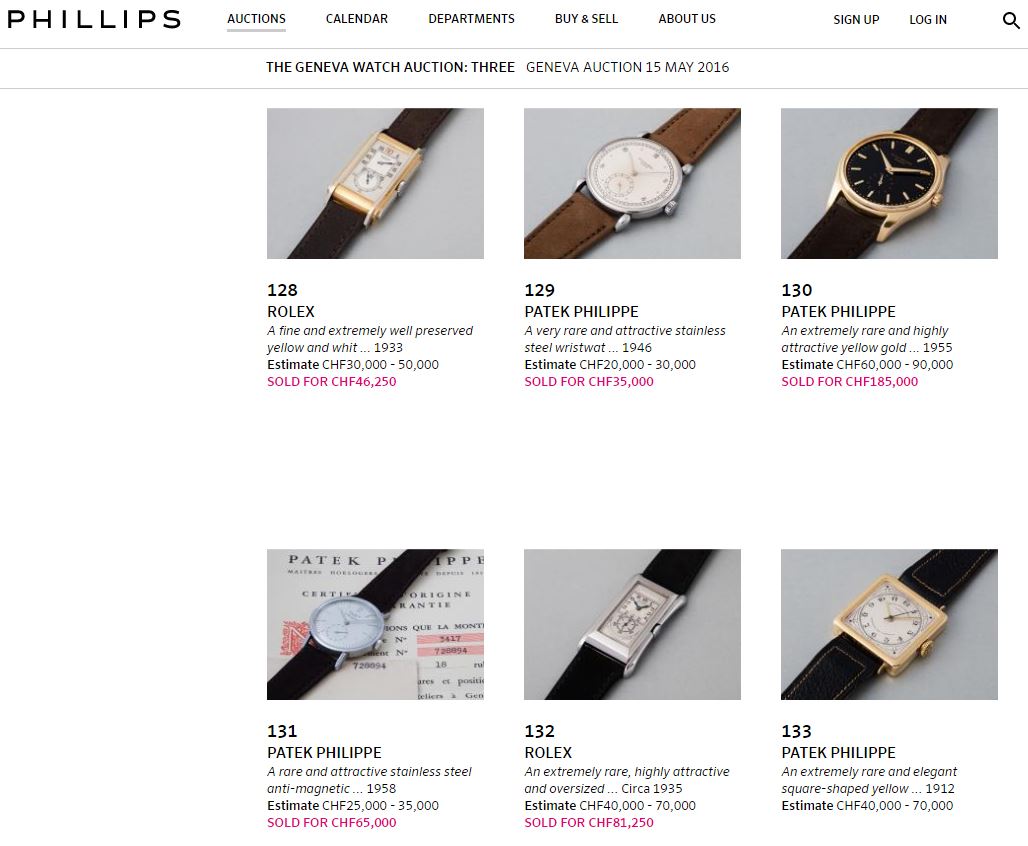Image resolution: width=1028 pixels, height=846 pixels.
Task: Open the Departments menu
Action: point(471,19)
